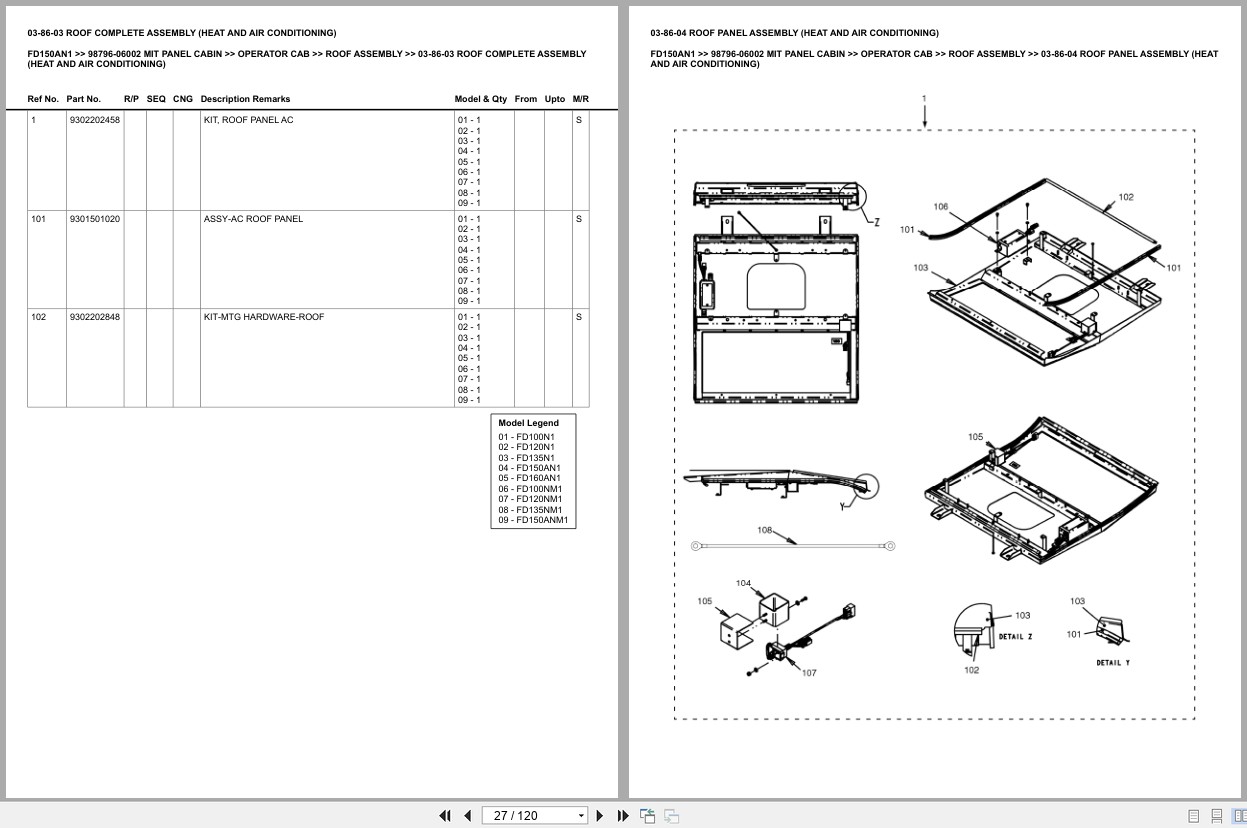Click description ASSY-AC ROOF PANEL
This screenshot has width=1247, height=828.
(x=253, y=219)
